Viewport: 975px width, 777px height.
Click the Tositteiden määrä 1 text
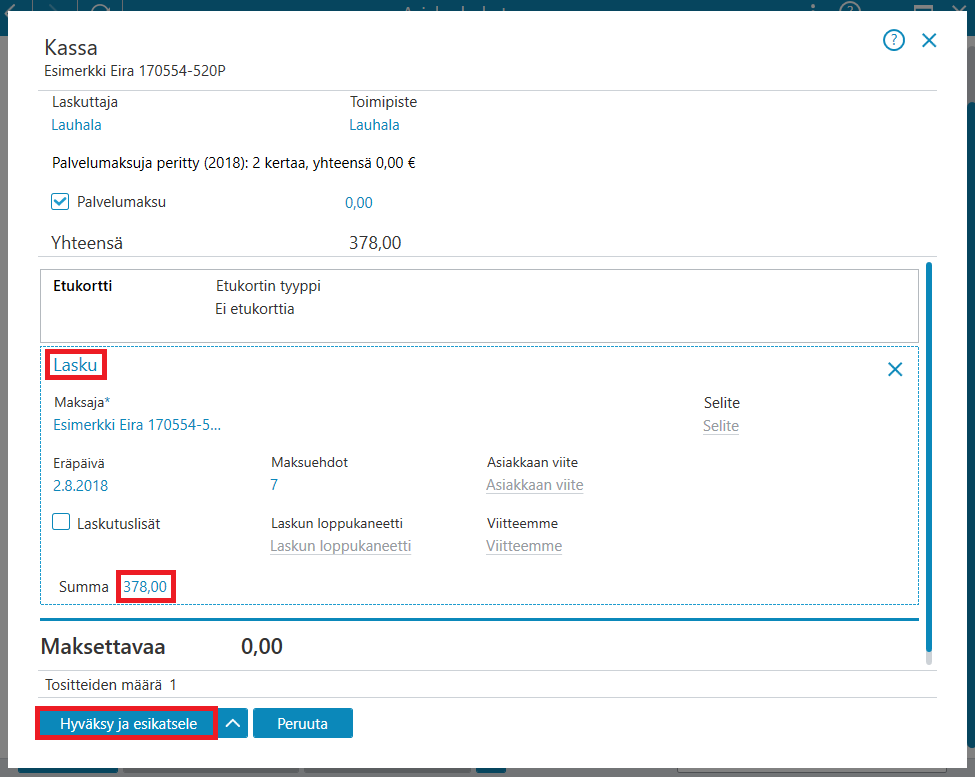click(111, 685)
